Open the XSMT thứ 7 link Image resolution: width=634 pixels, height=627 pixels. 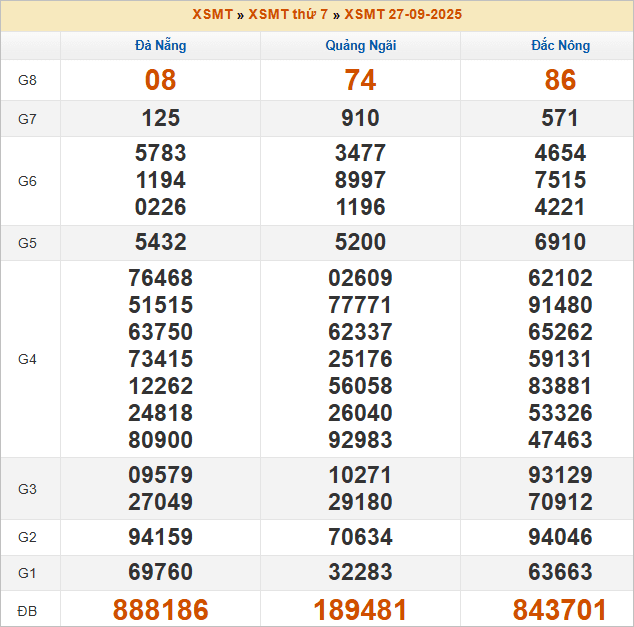click(290, 15)
